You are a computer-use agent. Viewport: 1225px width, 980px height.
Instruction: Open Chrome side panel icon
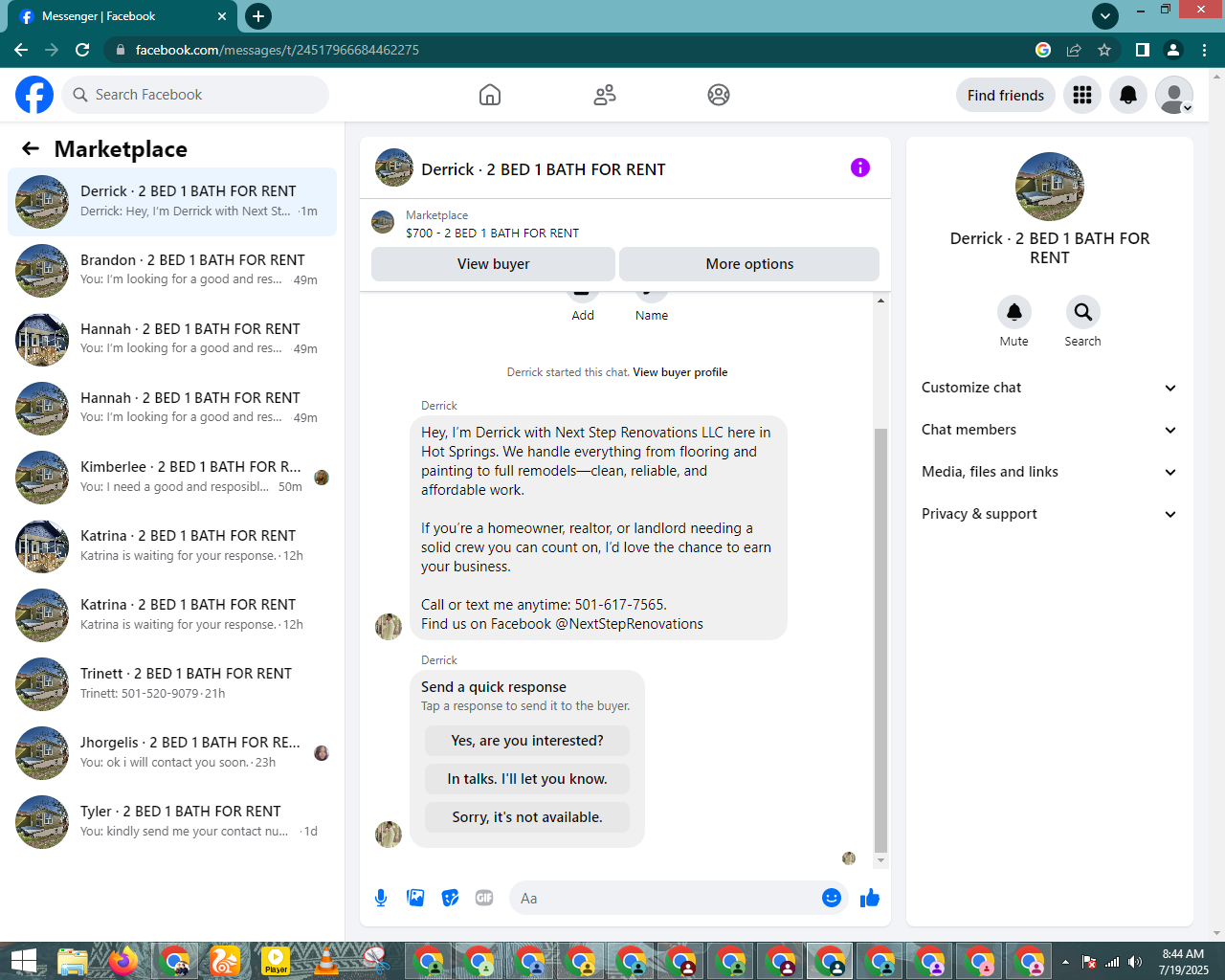pos(1142,50)
